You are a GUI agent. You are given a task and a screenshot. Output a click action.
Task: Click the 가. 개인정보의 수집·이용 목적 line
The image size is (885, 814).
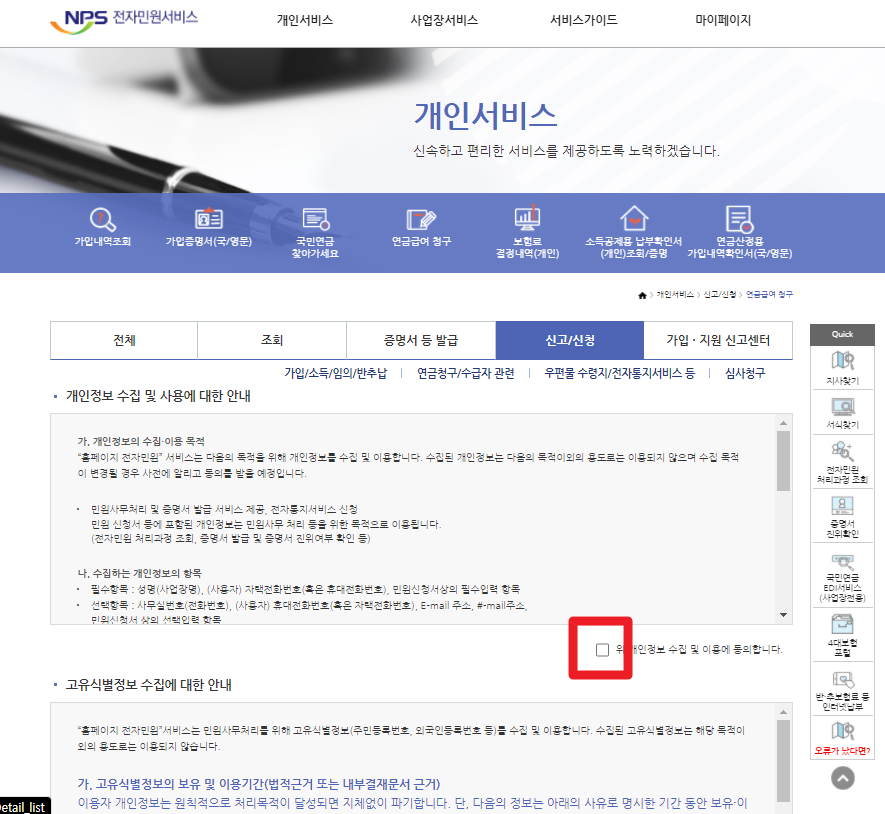coord(141,441)
